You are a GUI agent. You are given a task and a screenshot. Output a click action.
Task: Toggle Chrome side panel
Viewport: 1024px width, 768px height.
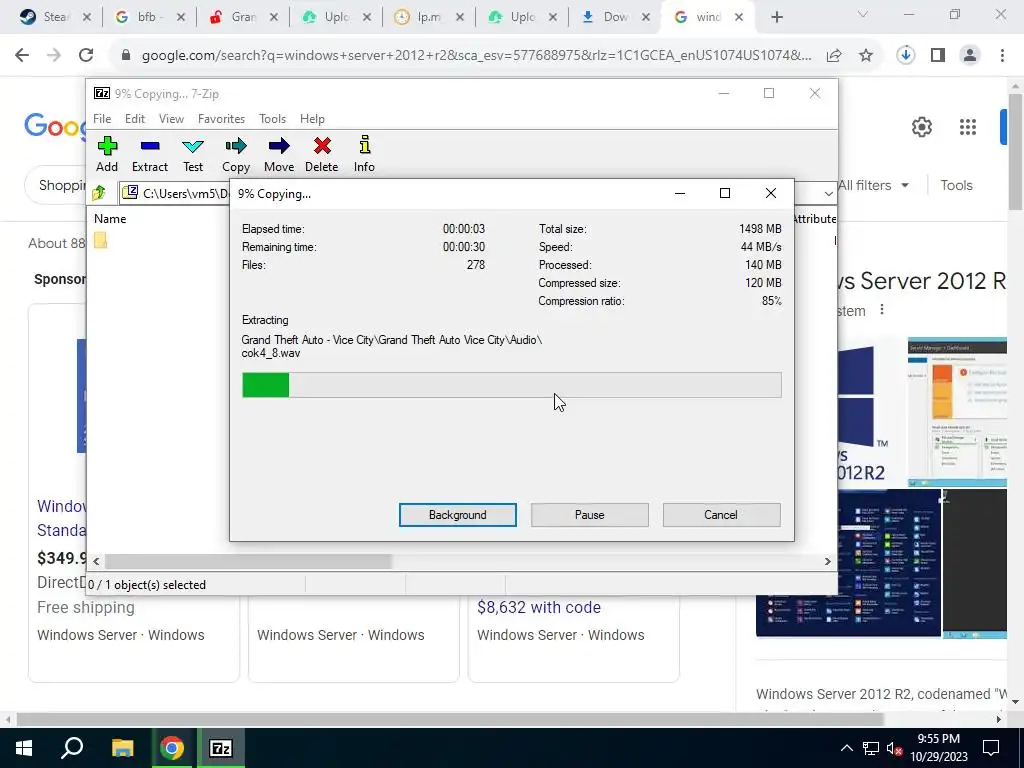click(x=938, y=56)
